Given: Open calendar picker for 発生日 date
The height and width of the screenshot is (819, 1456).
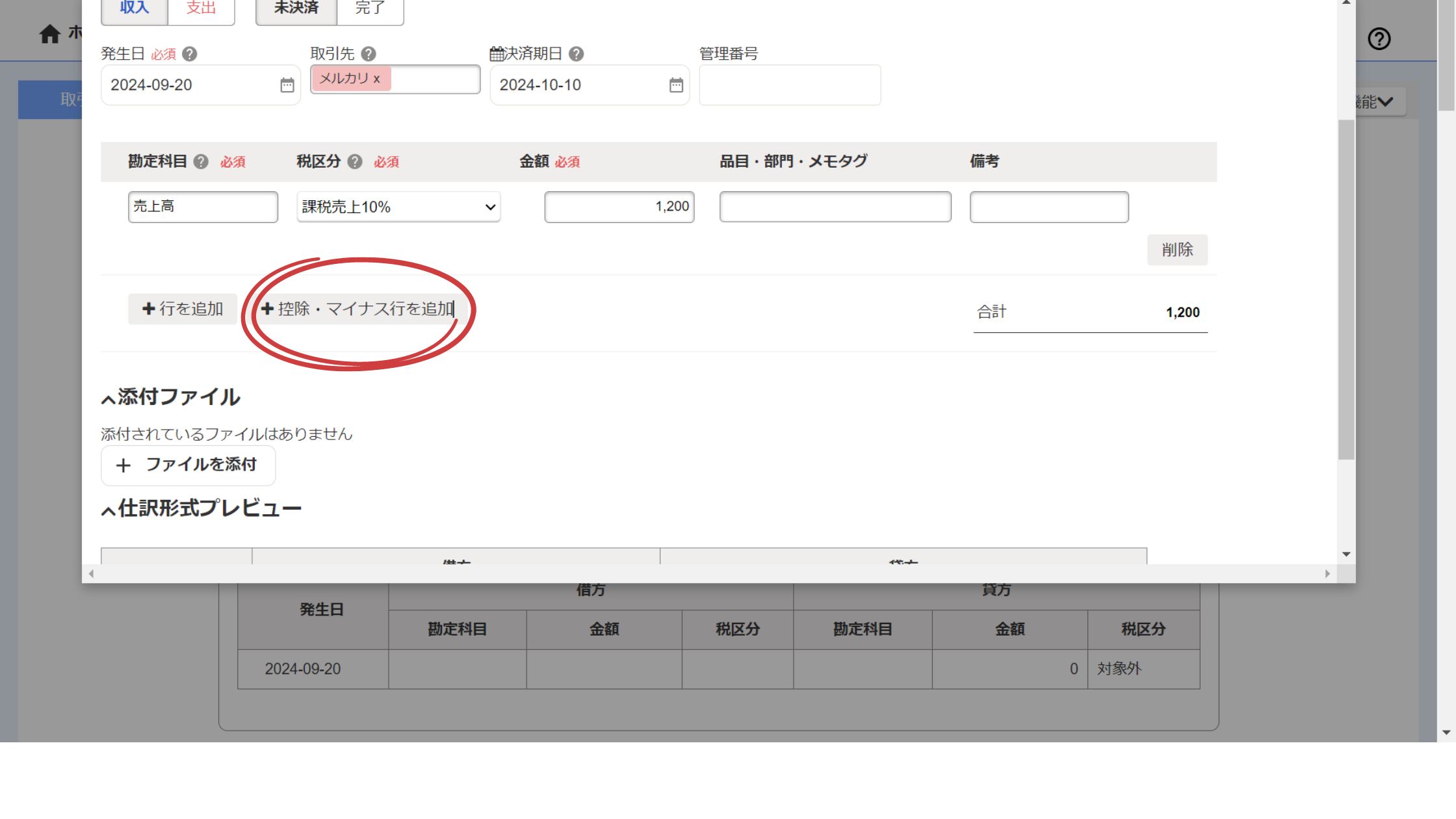Looking at the screenshot, I should [x=287, y=85].
